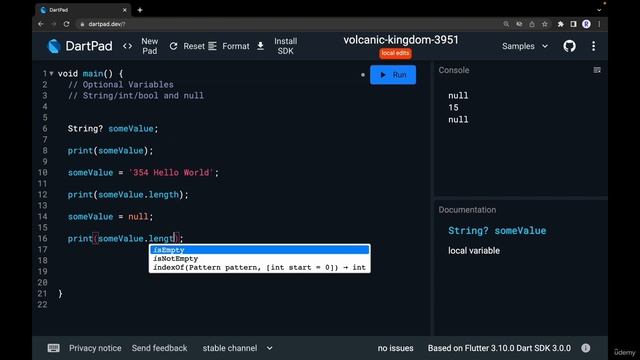Image resolution: width=640 pixels, height=360 pixels.
Task: Click 'local variable' documentation text
Action: [473, 251]
